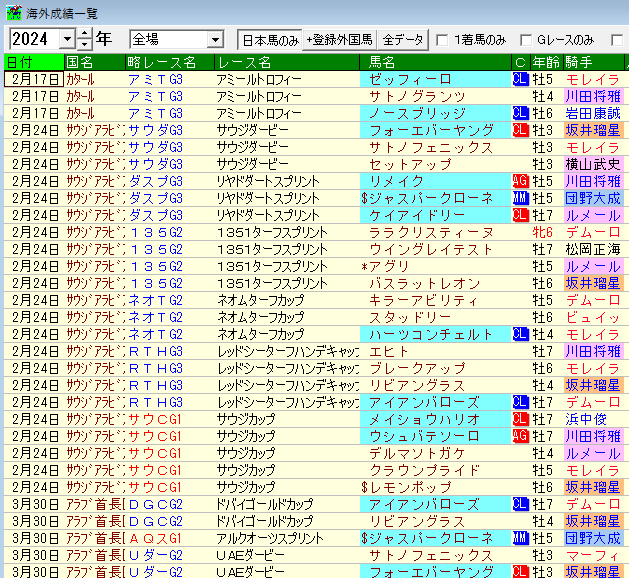Click the blue CL badge beside ハーツコンチェルト
The image size is (629, 578).
[x=520, y=334]
